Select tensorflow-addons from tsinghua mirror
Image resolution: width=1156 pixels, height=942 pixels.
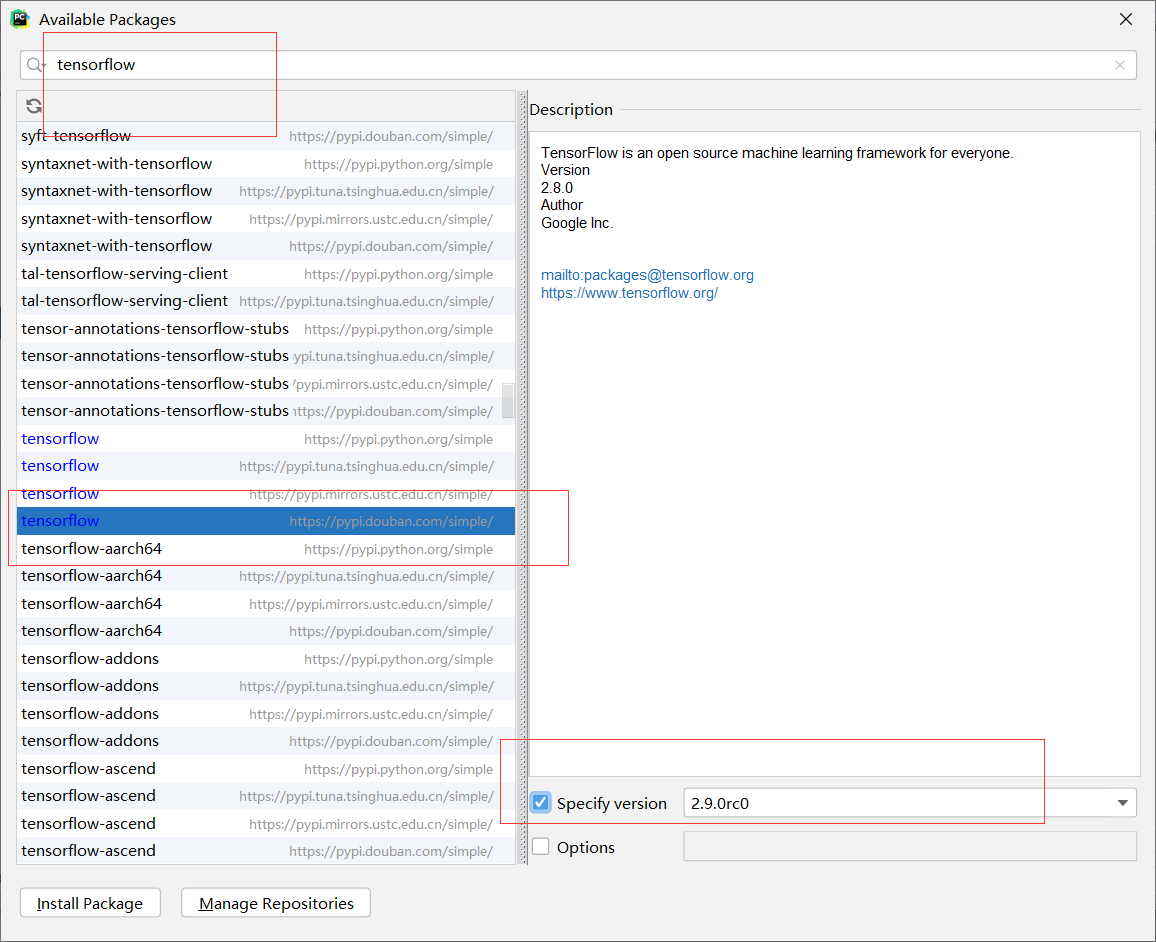pos(265,685)
